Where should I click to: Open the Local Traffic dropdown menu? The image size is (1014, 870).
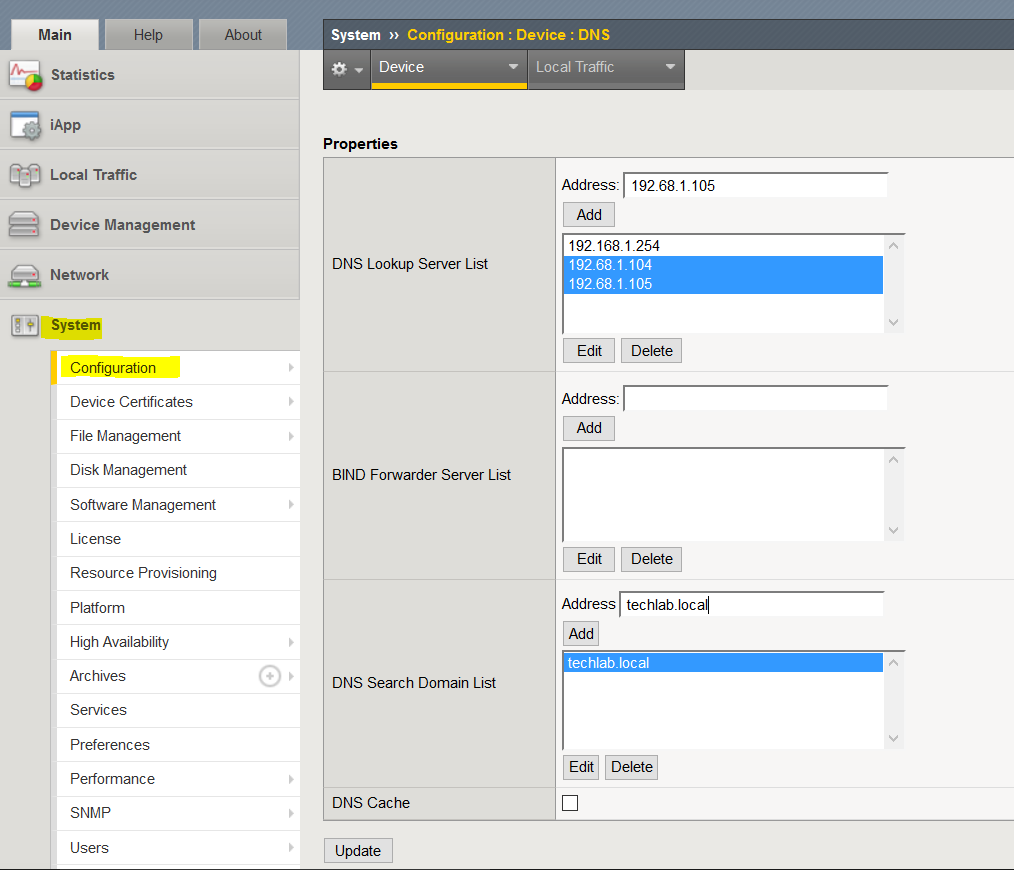click(606, 67)
